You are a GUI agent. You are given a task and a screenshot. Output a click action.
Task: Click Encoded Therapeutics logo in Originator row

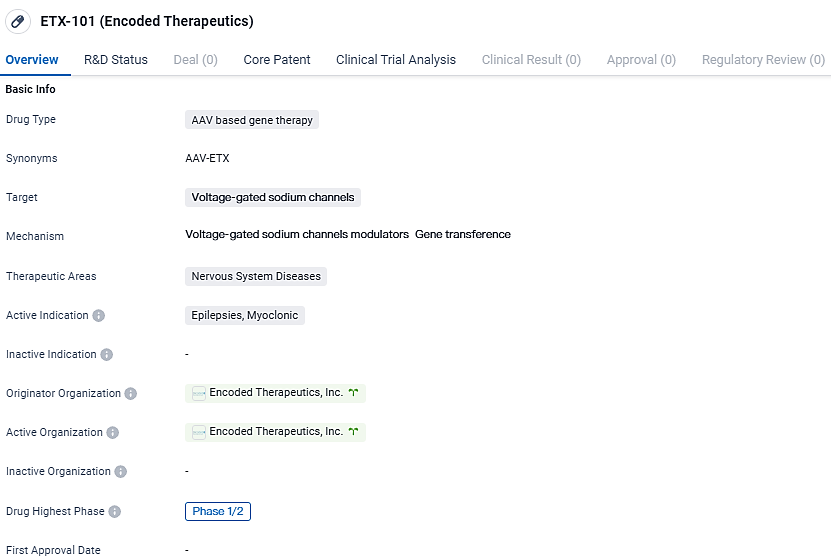[199, 394]
